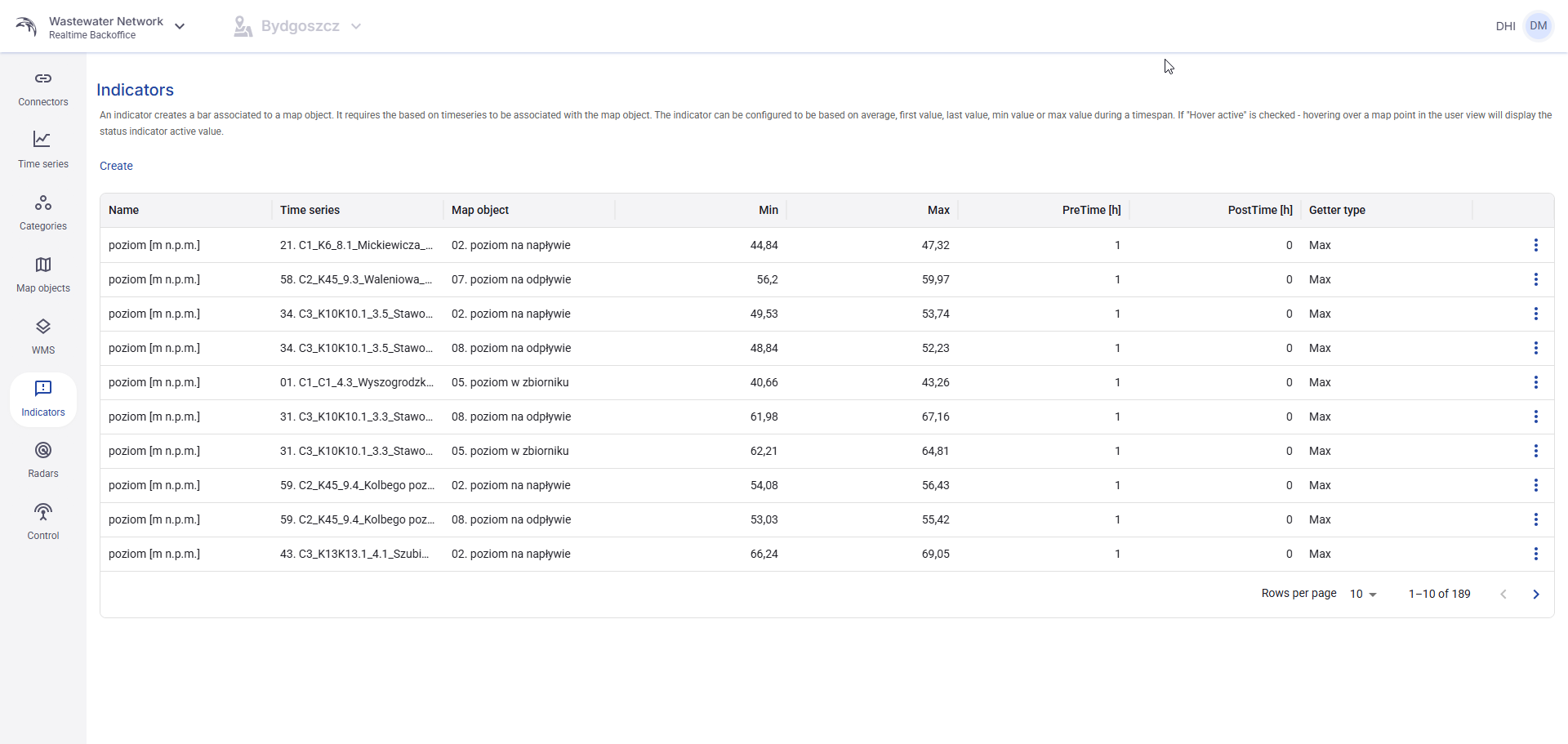Click the DHI Wastewater Network logo
The height and width of the screenshot is (744, 1568).
[x=26, y=26]
